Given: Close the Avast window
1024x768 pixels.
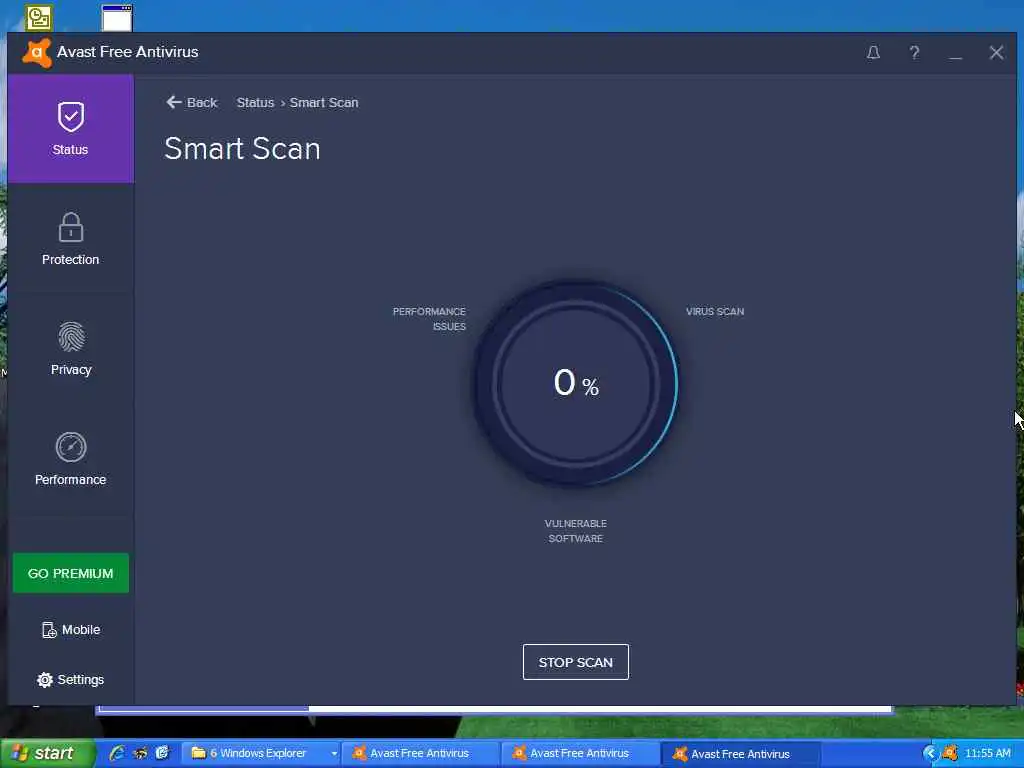Looking at the screenshot, I should click(996, 52).
